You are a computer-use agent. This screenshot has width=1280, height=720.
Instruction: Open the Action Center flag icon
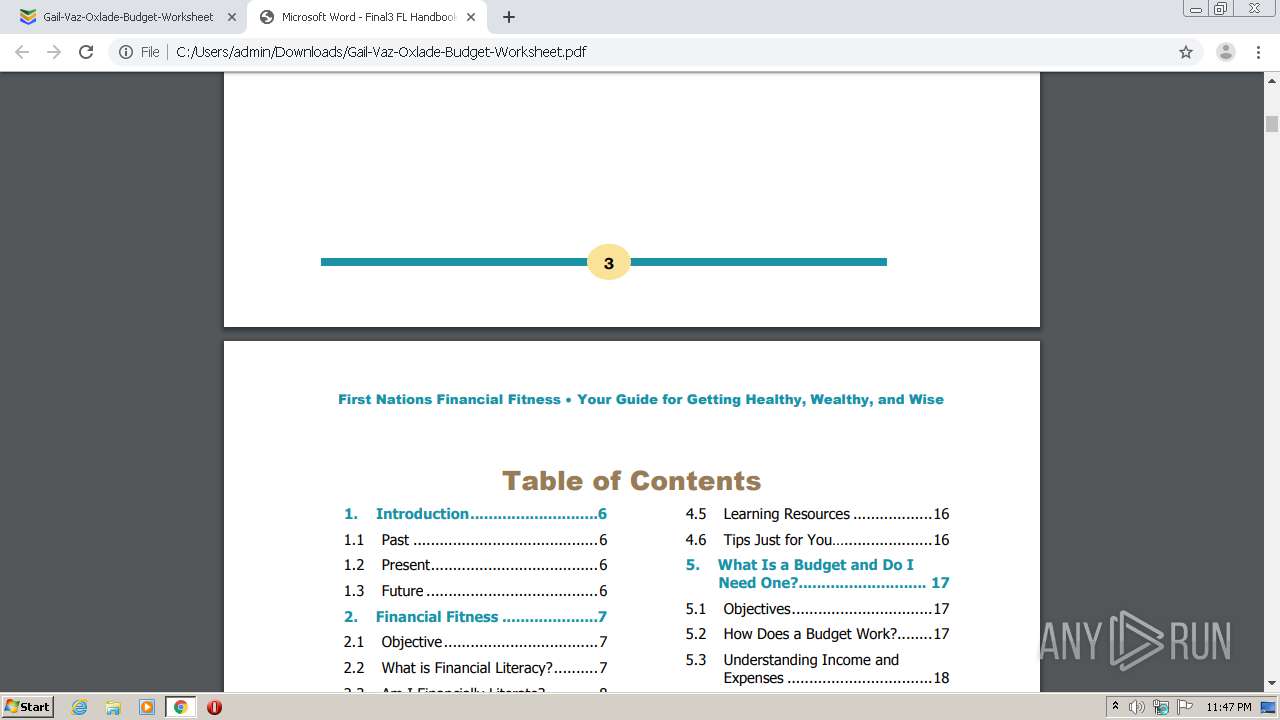pyautogui.click(x=1183, y=707)
